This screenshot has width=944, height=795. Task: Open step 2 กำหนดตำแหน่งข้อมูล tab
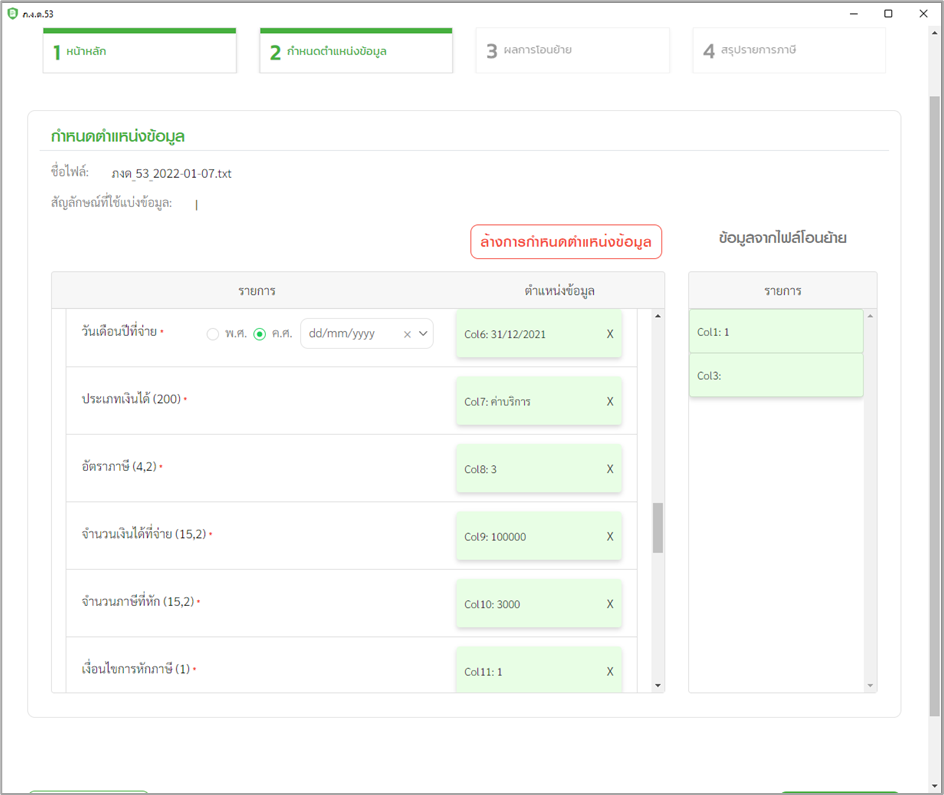pyautogui.click(x=356, y=51)
